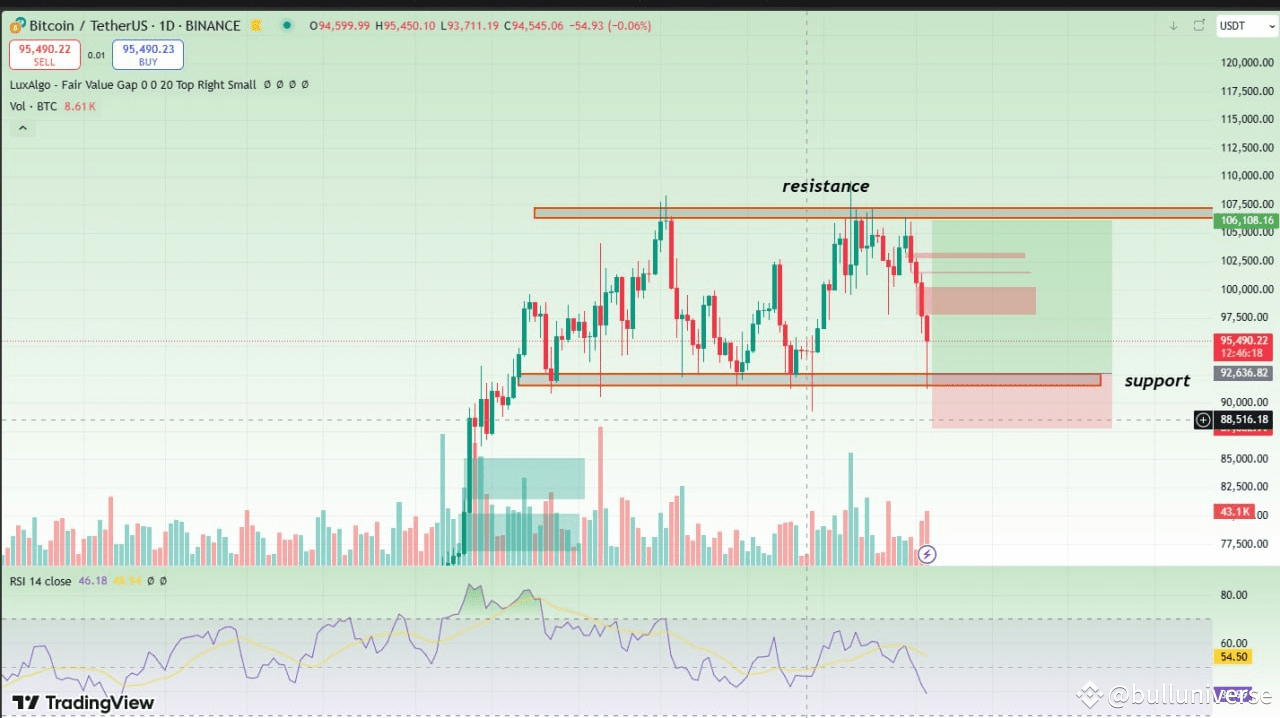Open the download chart icon near top right

tap(1173, 26)
